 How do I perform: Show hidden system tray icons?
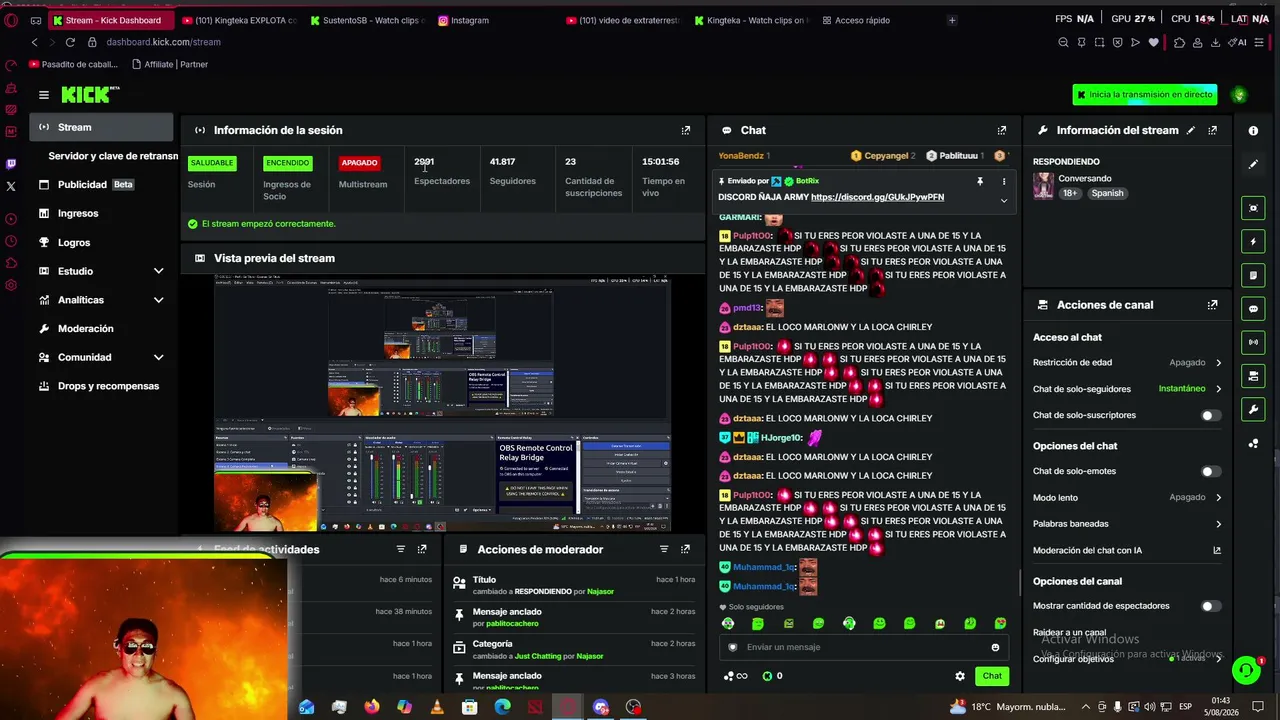coord(1086,707)
